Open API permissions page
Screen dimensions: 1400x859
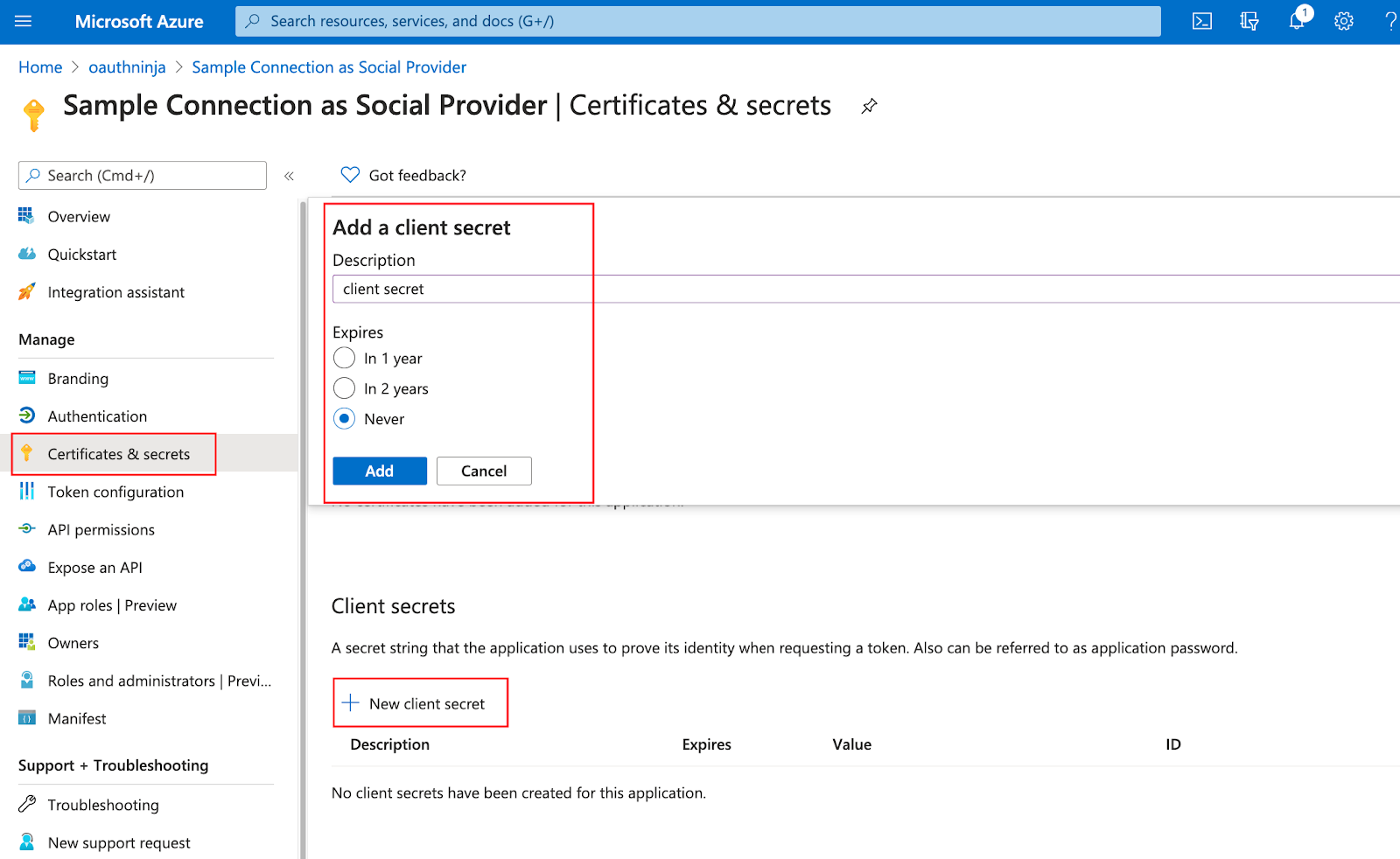point(101,529)
